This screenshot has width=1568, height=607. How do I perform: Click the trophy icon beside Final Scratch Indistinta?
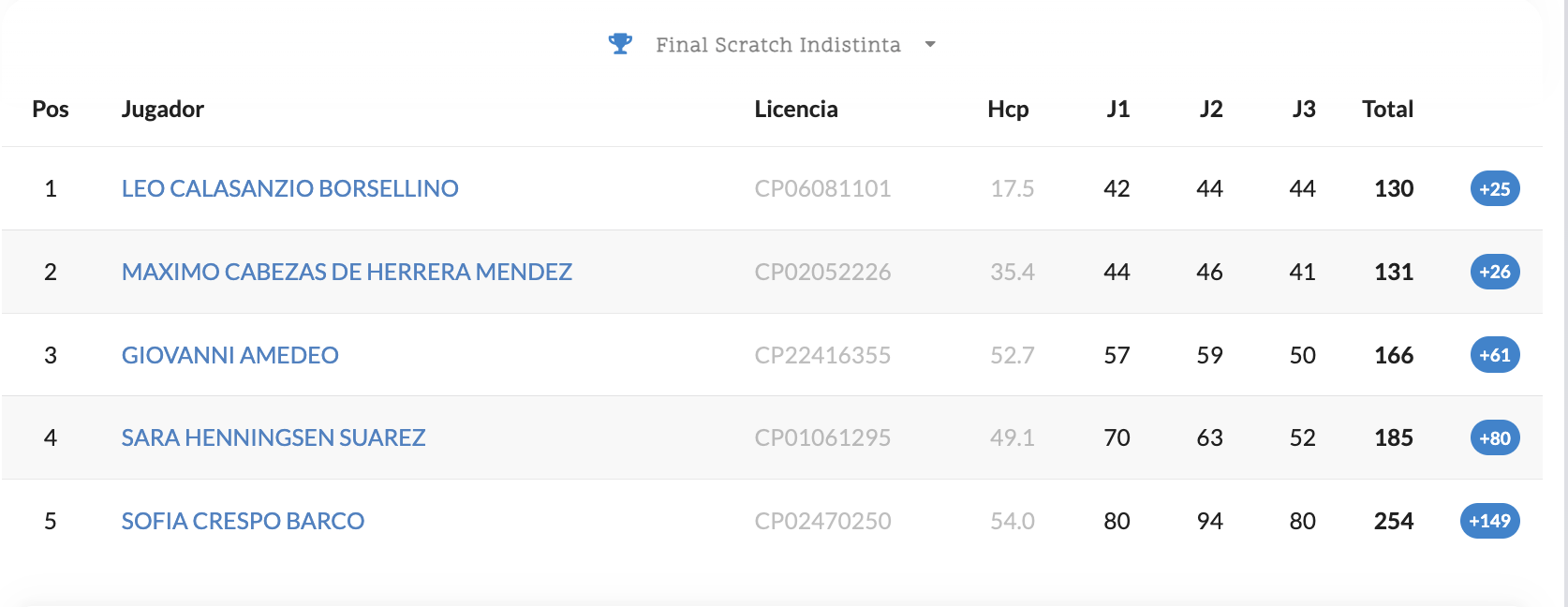620,44
